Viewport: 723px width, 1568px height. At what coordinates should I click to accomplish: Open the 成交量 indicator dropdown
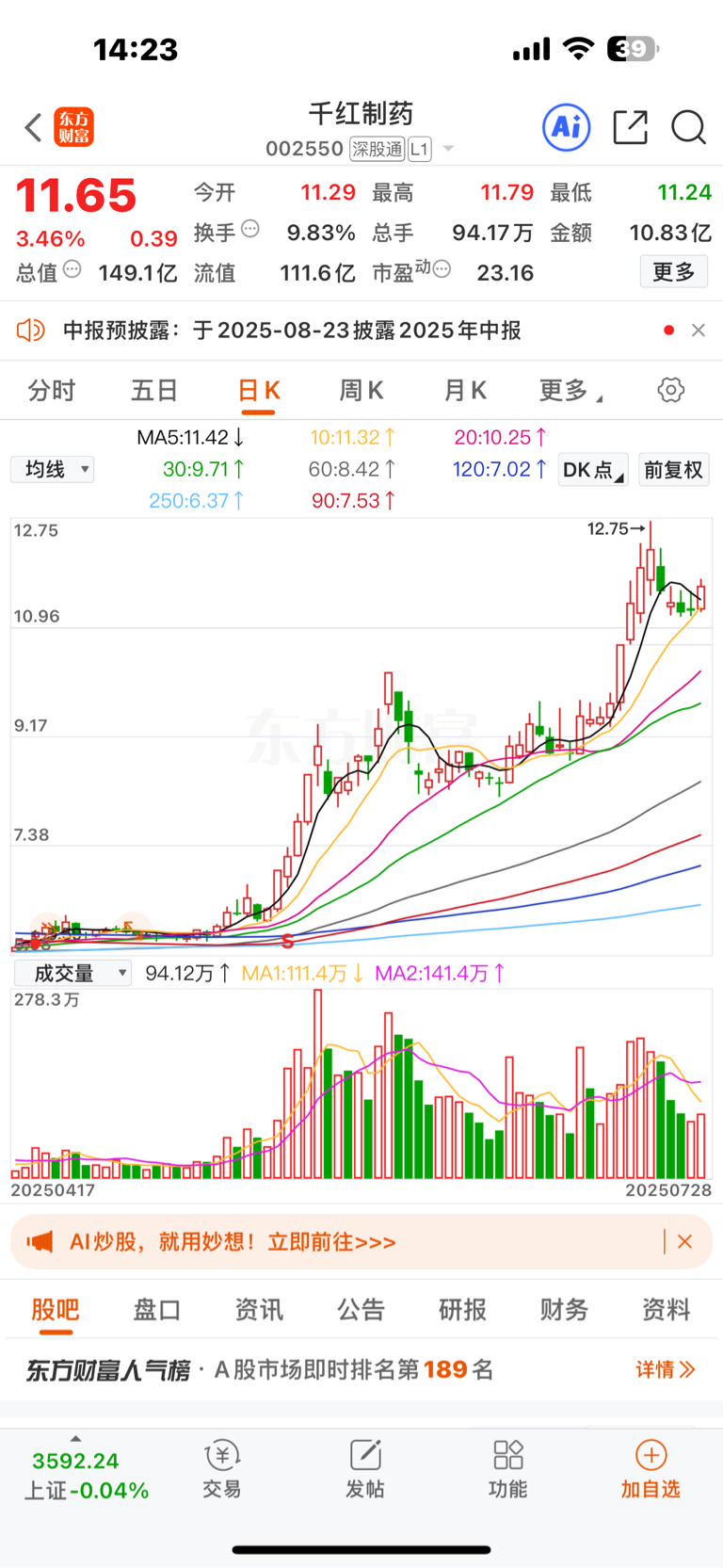72,973
